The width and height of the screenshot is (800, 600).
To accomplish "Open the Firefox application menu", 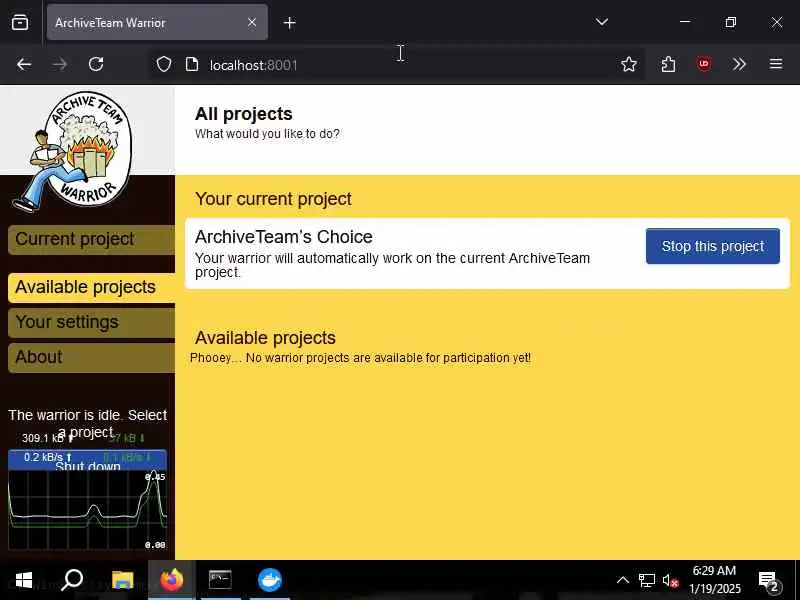I will click(776, 64).
